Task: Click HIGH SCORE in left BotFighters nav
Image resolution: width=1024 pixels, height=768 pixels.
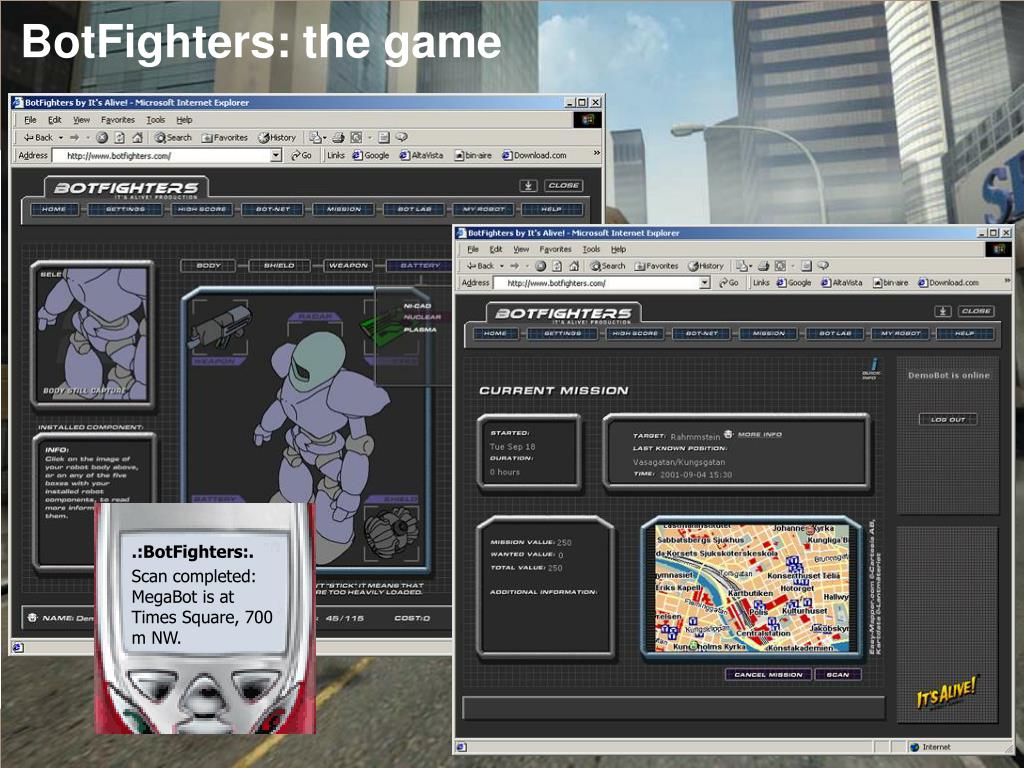Action: pyautogui.click(x=202, y=210)
